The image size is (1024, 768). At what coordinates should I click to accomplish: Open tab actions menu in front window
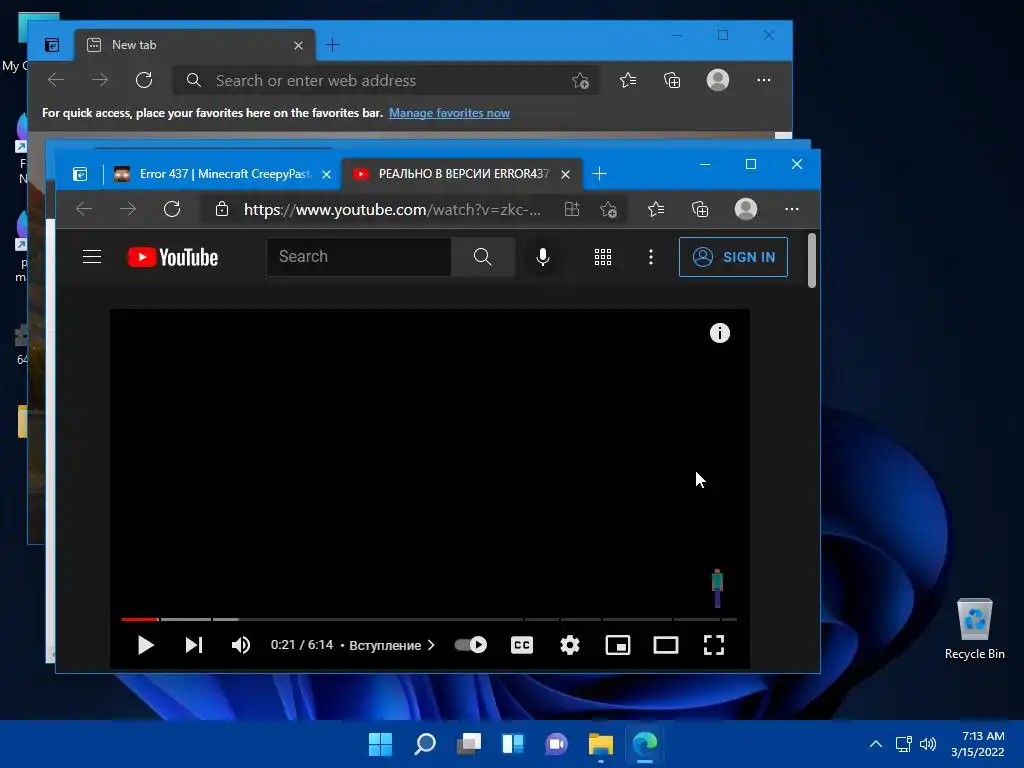tap(80, 174)
